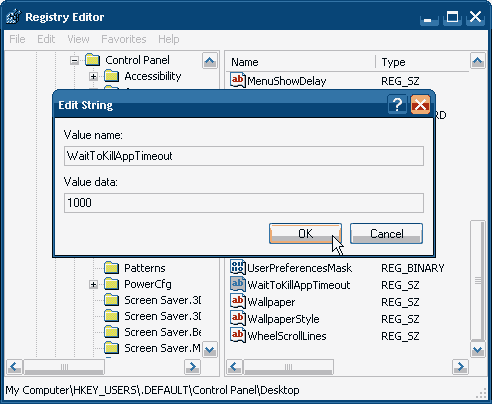Click values pane horizontal scrollbar thumb
The height and width of the screenshot is (404, 492).
288,367
